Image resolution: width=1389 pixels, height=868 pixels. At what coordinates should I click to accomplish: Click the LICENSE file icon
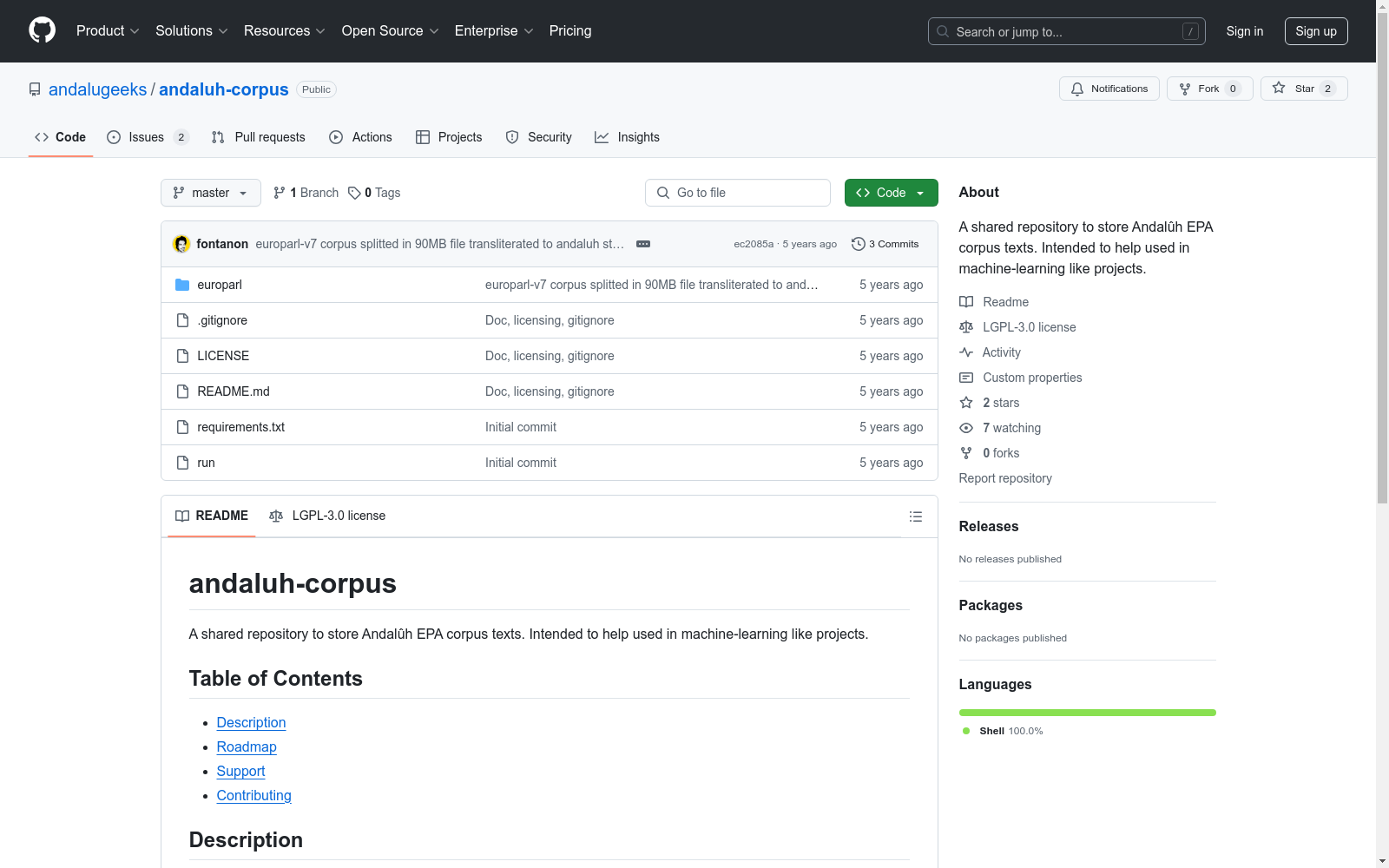click(x=182, y=356)
